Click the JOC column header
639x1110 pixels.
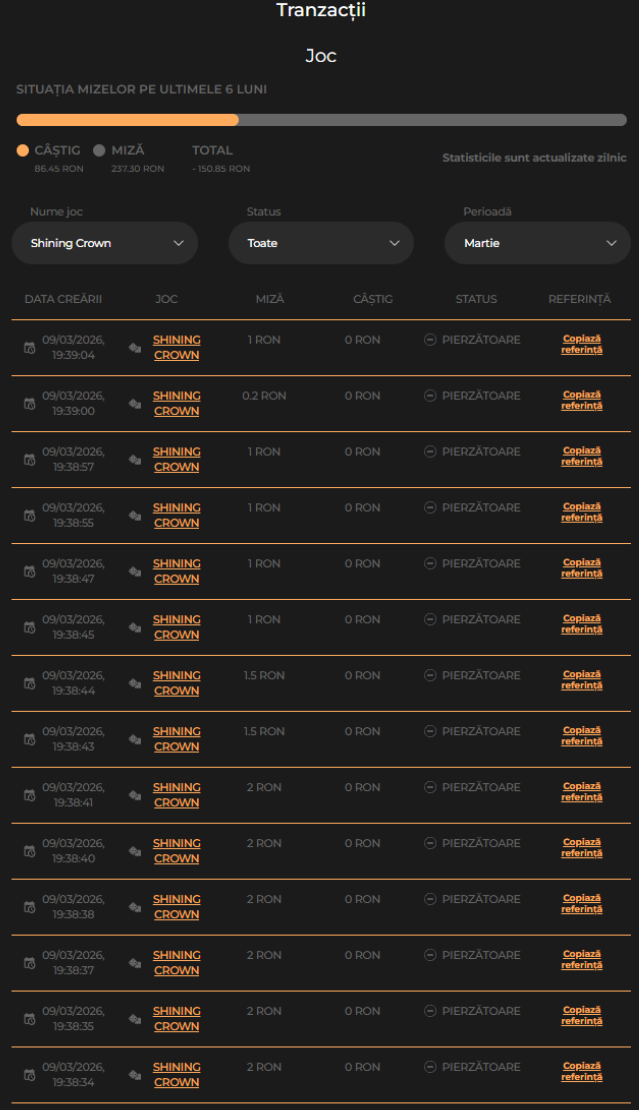(x=166, y=299)
